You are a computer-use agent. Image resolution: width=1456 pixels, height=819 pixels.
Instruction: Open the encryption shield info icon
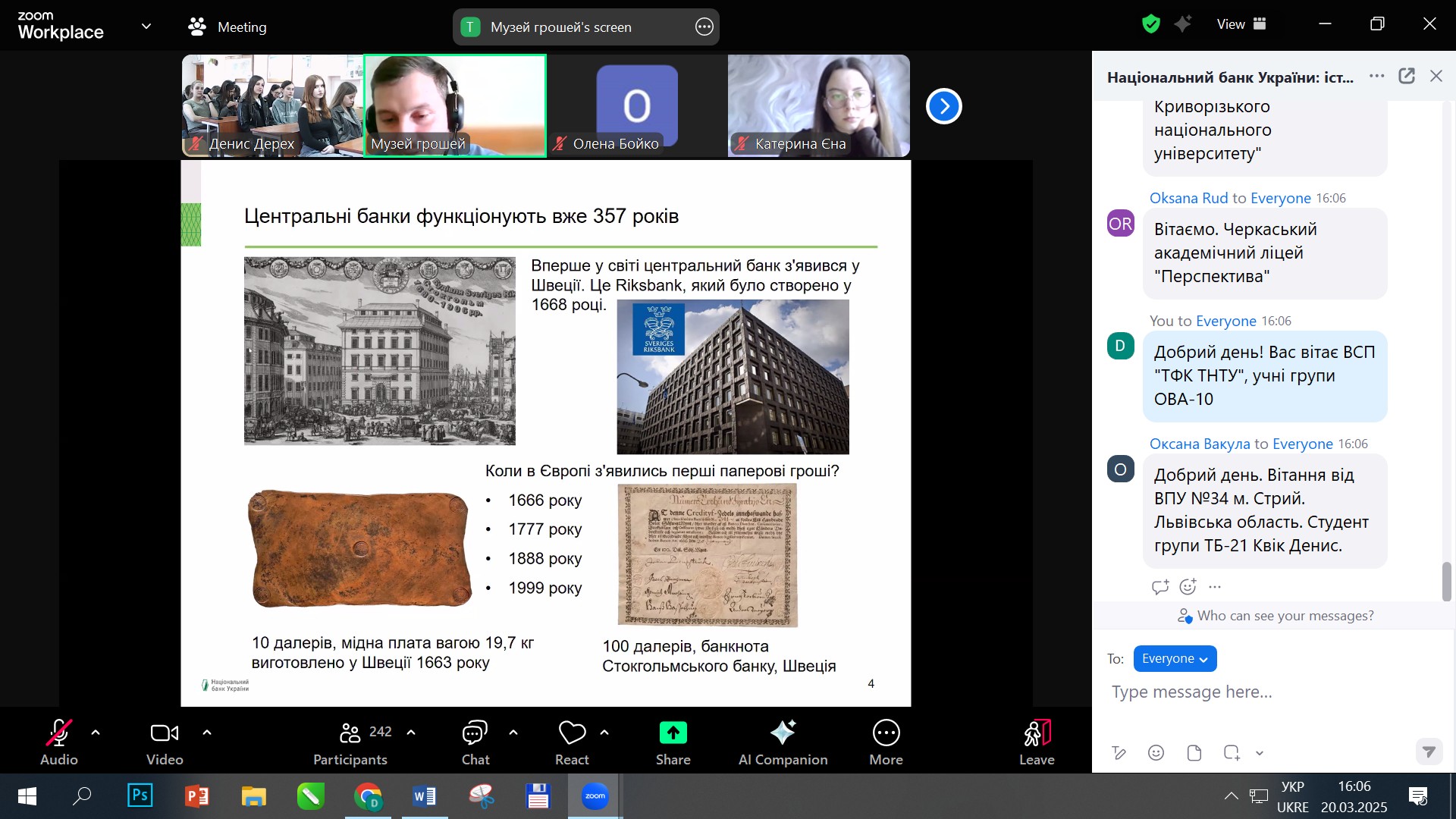[1151, 24]
